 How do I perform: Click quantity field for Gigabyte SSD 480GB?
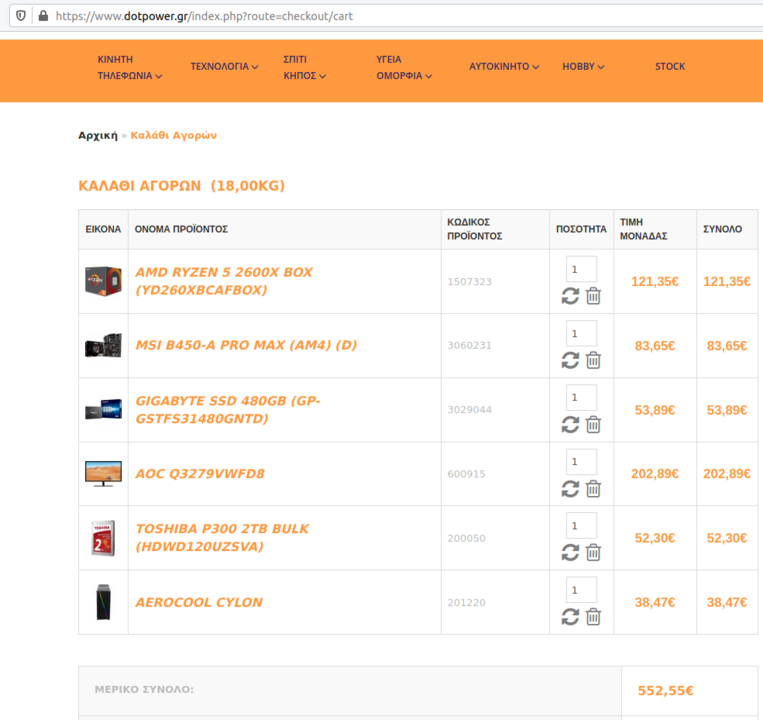click(581, 397)
